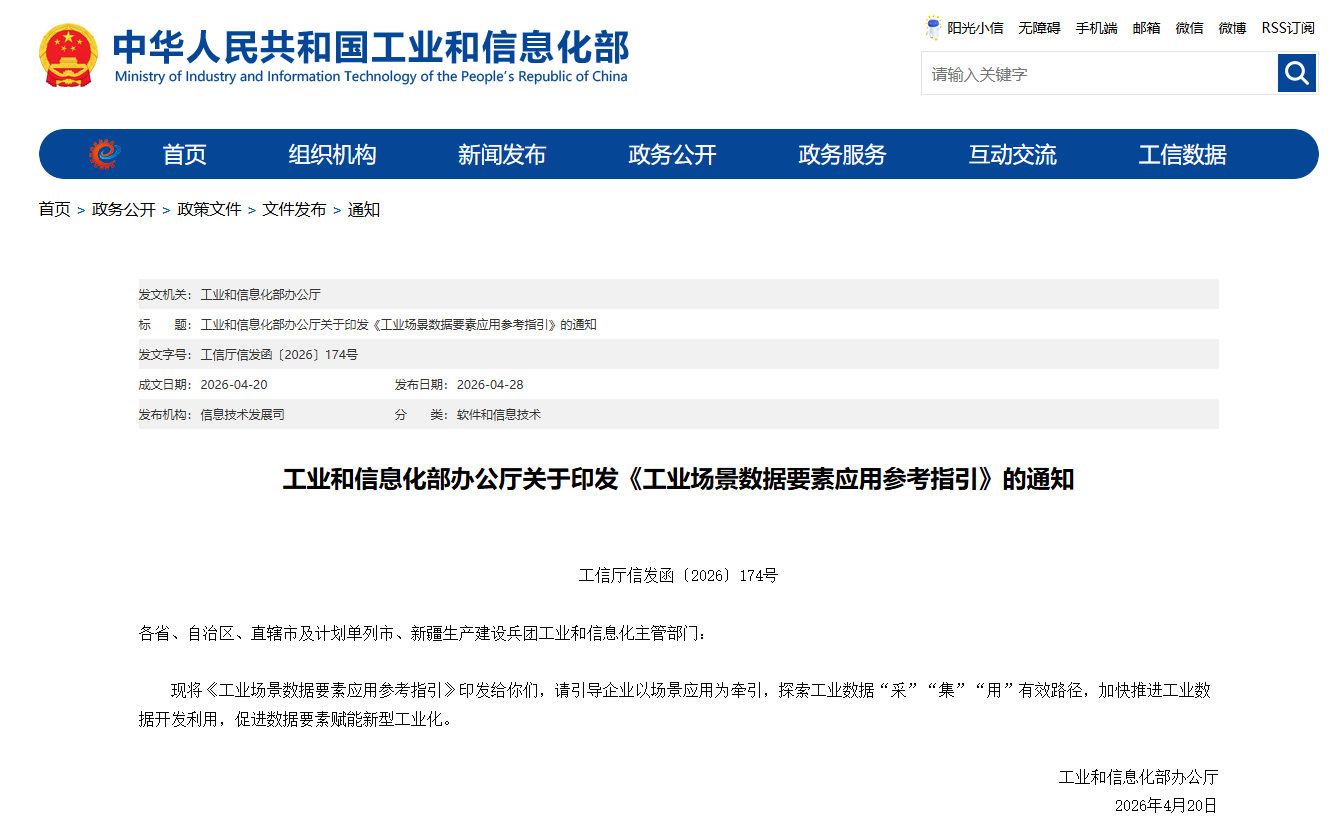The width and height of the screenshot is (1341, 839).
Task: Open 新闻发布 navigation menu
Action: pyautogui.click(x=502, y=155)
